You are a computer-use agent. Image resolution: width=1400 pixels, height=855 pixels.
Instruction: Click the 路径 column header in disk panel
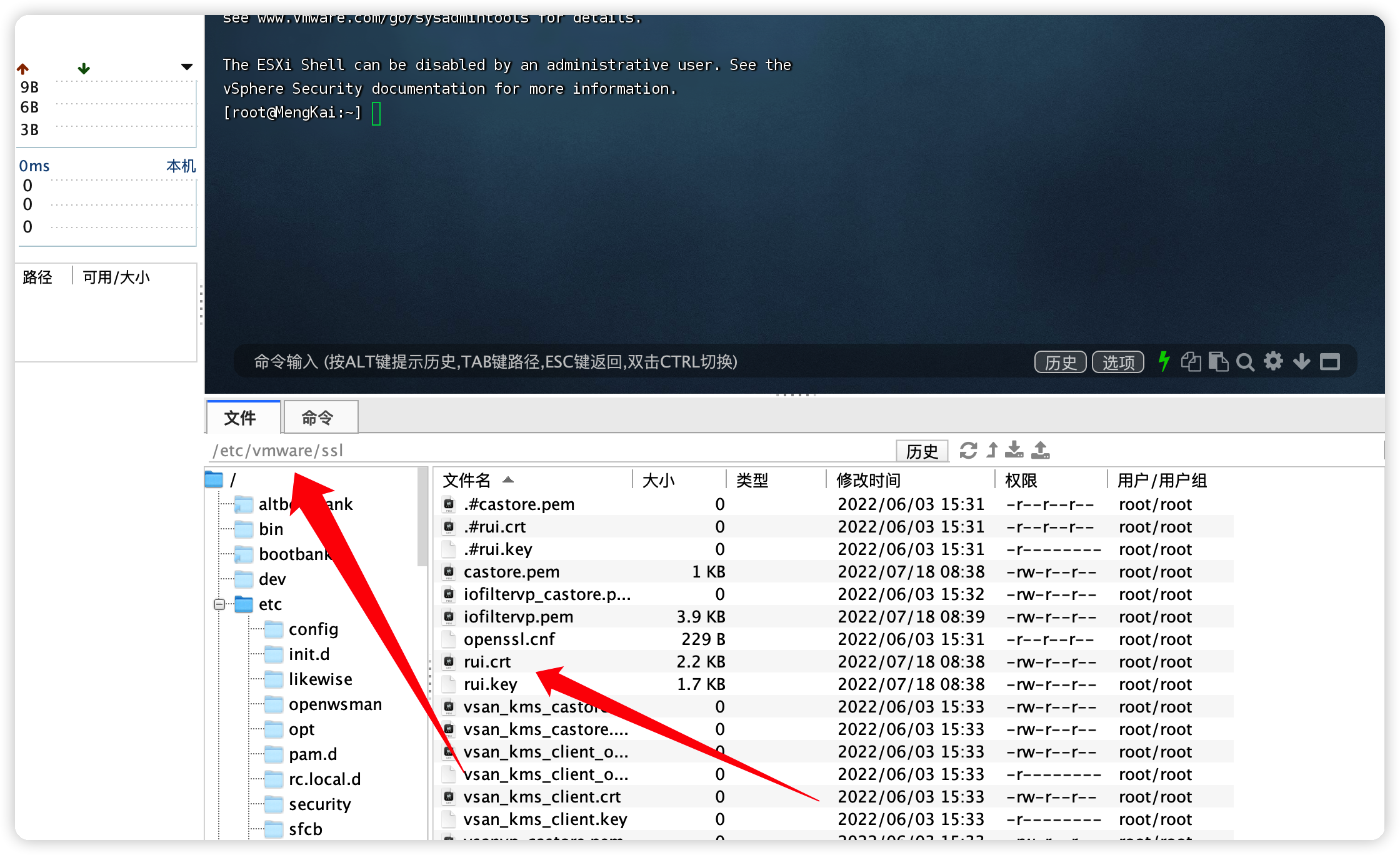(37, 277)
